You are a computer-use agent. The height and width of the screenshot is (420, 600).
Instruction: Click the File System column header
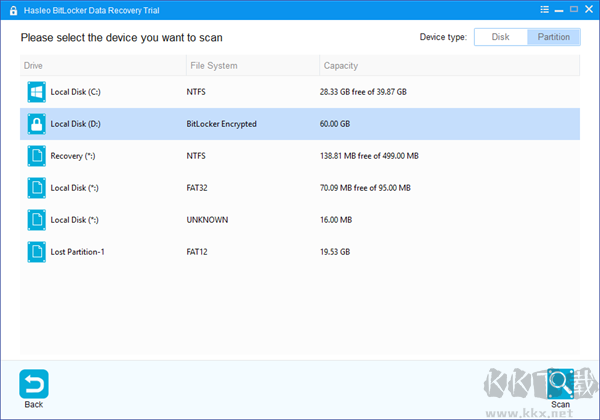[x=253, y=65]
